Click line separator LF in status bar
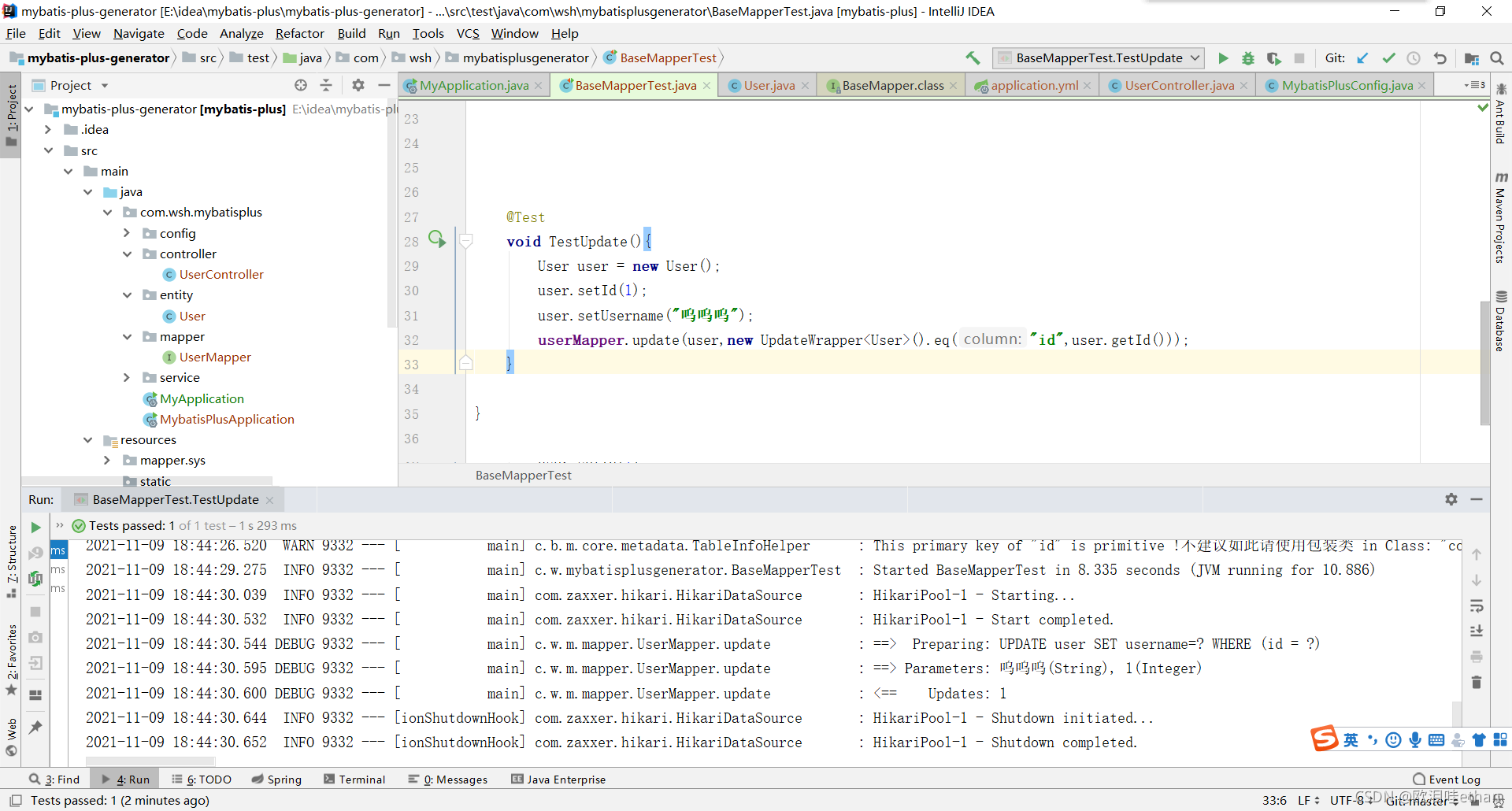The width and height of the screenshot is (1512, 811). pyautogui.click(x=1308, y=800)
